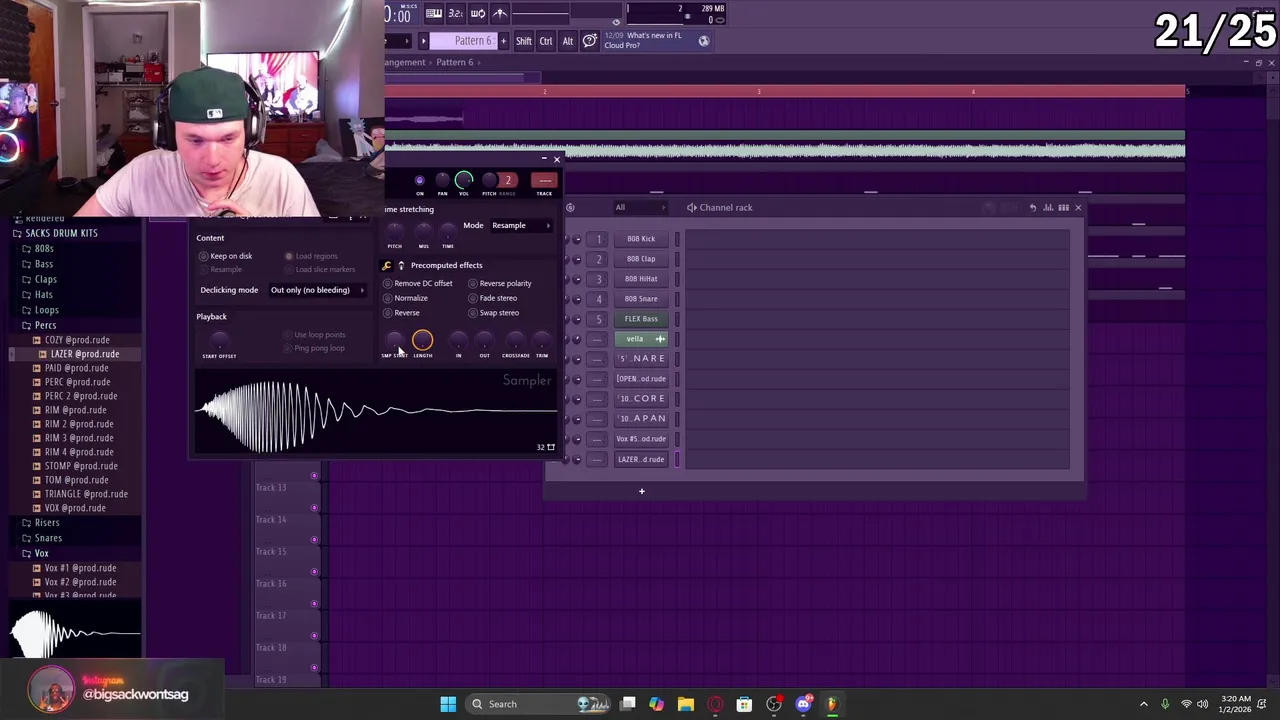This screenshot has width=1280, height=720.
Task: Toggle step sequencer view icon in Channel rack
Action: [1063, 207]
